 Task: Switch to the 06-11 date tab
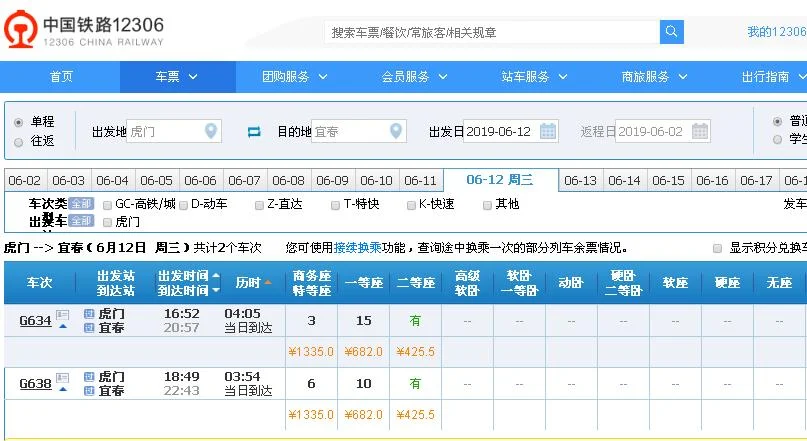coord(420,181)
